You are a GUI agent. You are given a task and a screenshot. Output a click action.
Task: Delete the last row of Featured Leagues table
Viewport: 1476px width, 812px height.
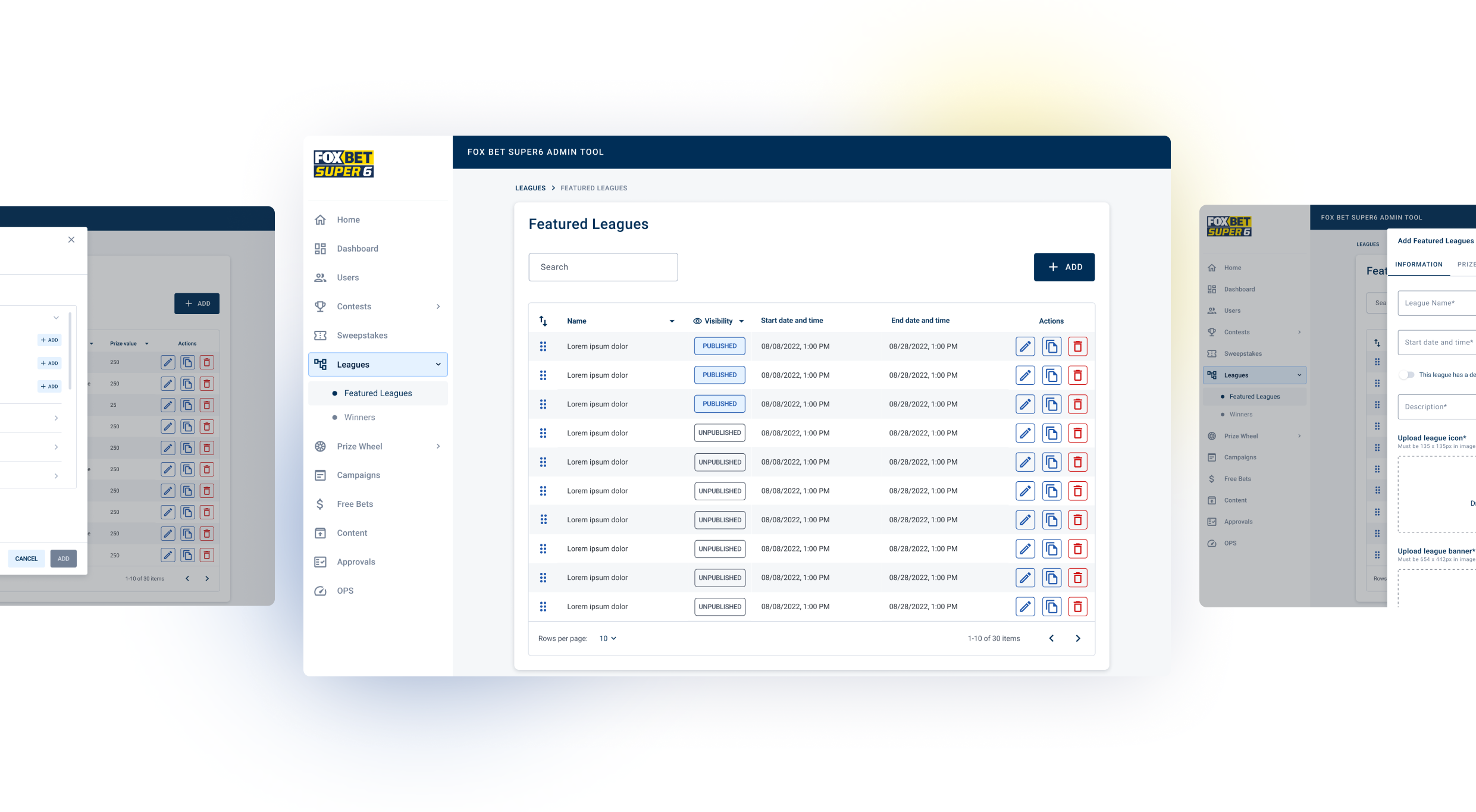(x=1077, y=606)
